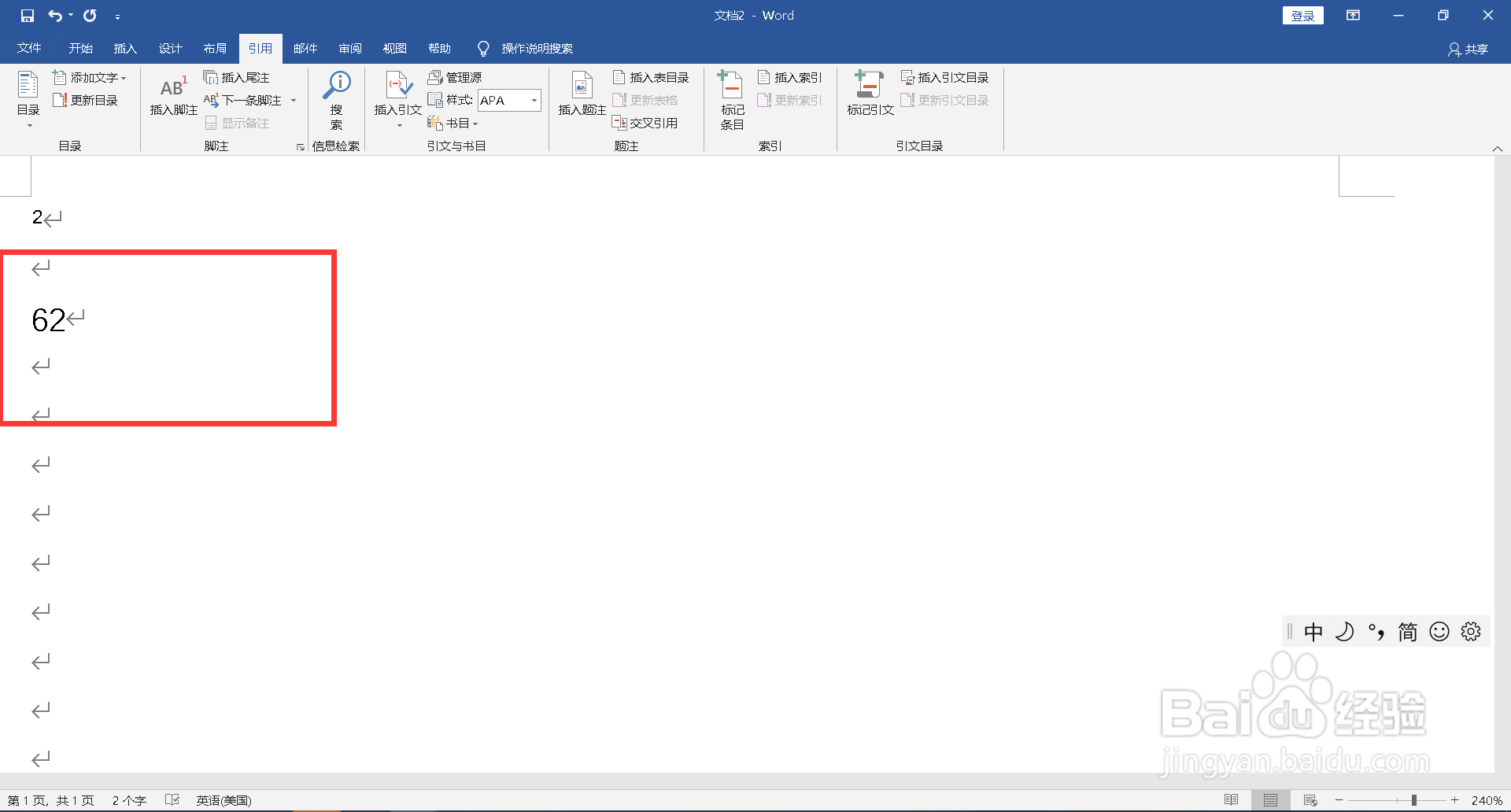This screenshot has height=812, width=1511.
Task: Collapse the ribbon with the chevron
Action: 1498,148
